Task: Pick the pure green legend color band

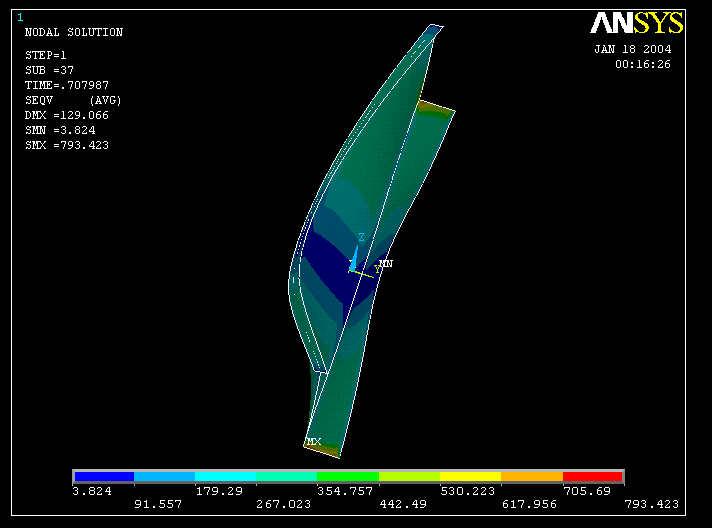Action: pyautogui.click(x=348, y=476)
